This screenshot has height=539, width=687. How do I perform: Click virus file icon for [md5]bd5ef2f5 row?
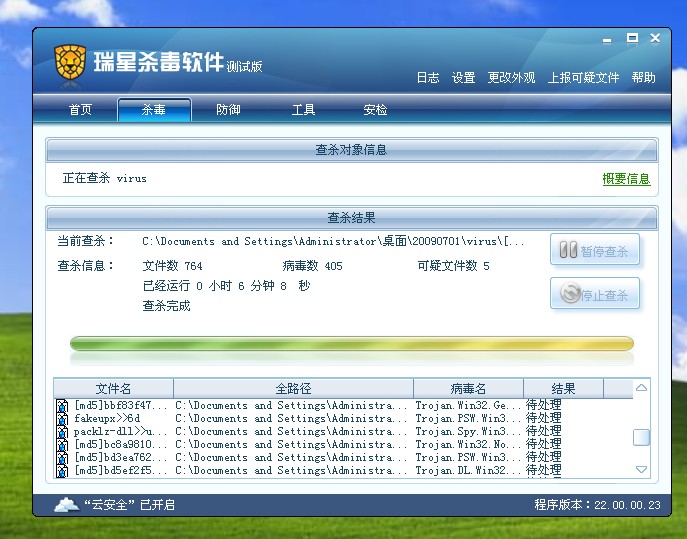pyautogui.click(x=62, y=472)
